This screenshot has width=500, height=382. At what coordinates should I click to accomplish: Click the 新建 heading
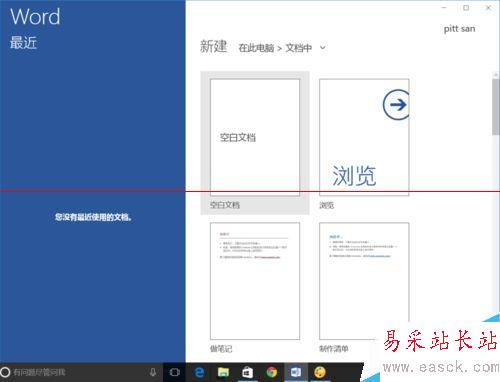(213, 46)
